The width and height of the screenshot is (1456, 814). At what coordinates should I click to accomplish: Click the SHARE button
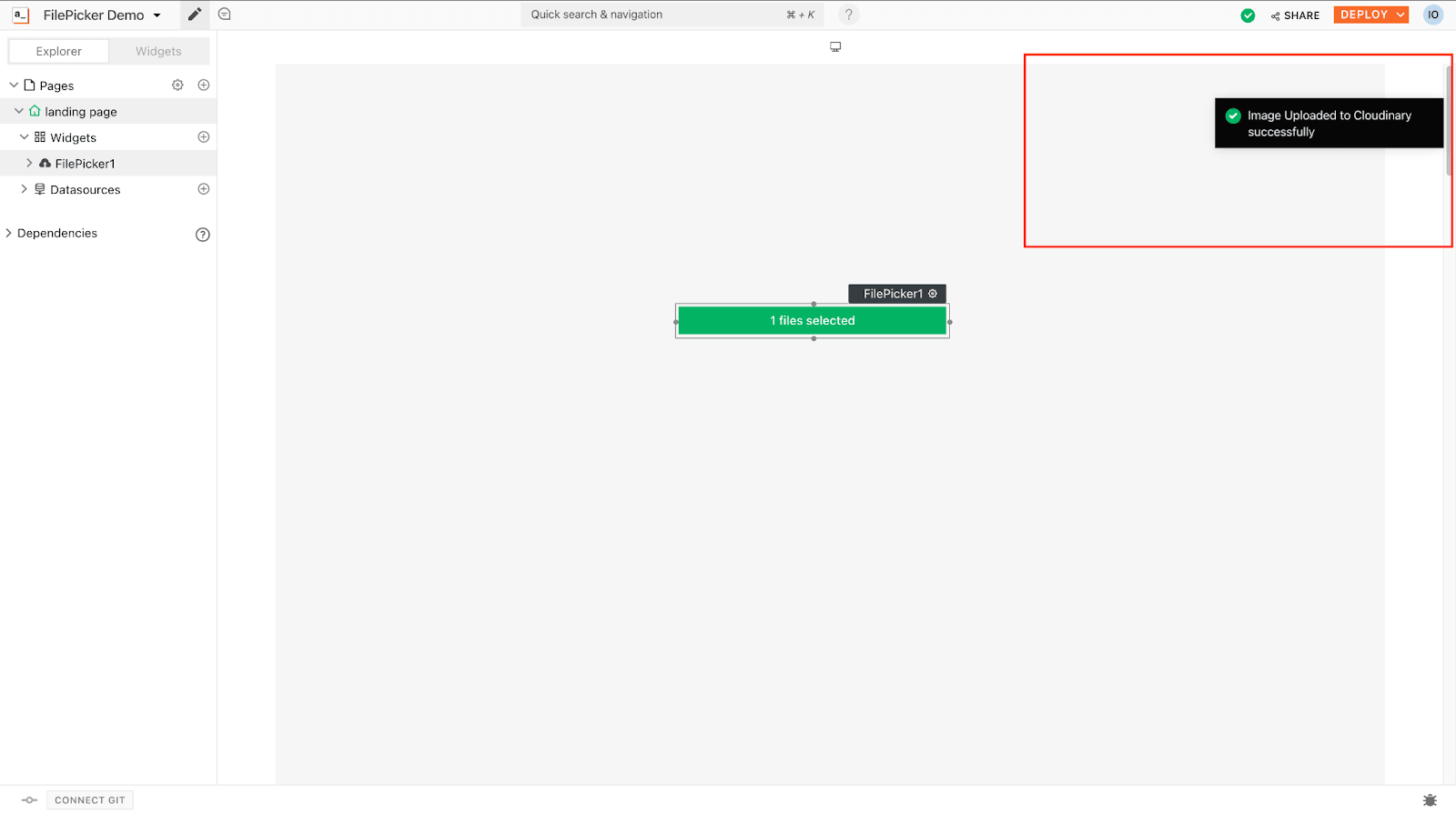[1295, 15]
